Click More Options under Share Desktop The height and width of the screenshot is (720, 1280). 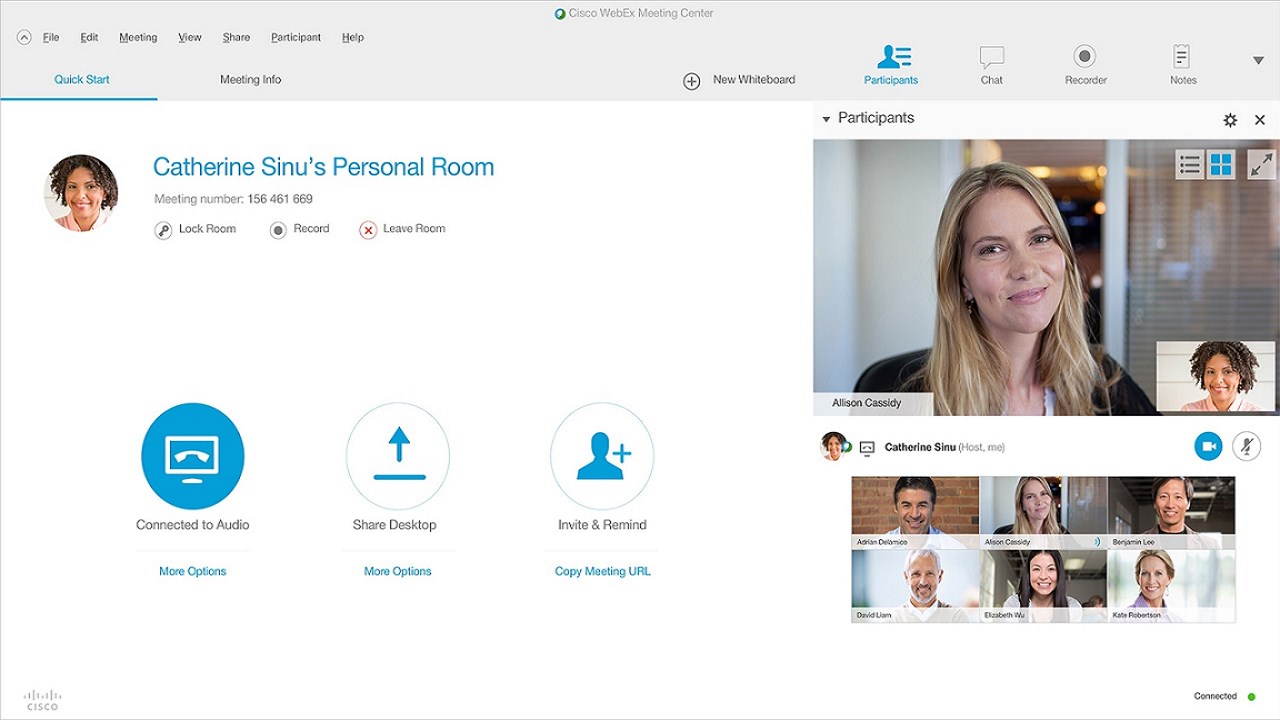coord(398,572)
